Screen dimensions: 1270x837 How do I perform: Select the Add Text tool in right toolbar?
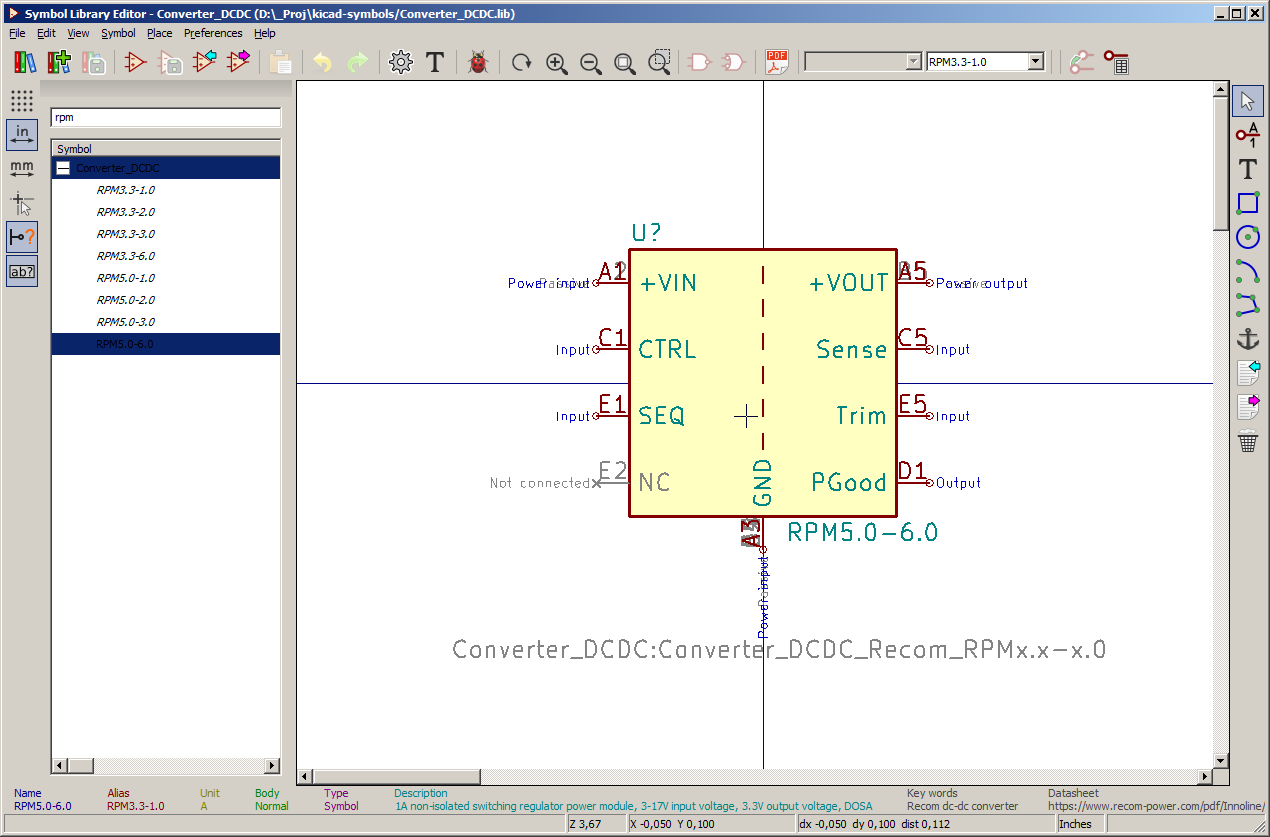[x=1247, y=169]
